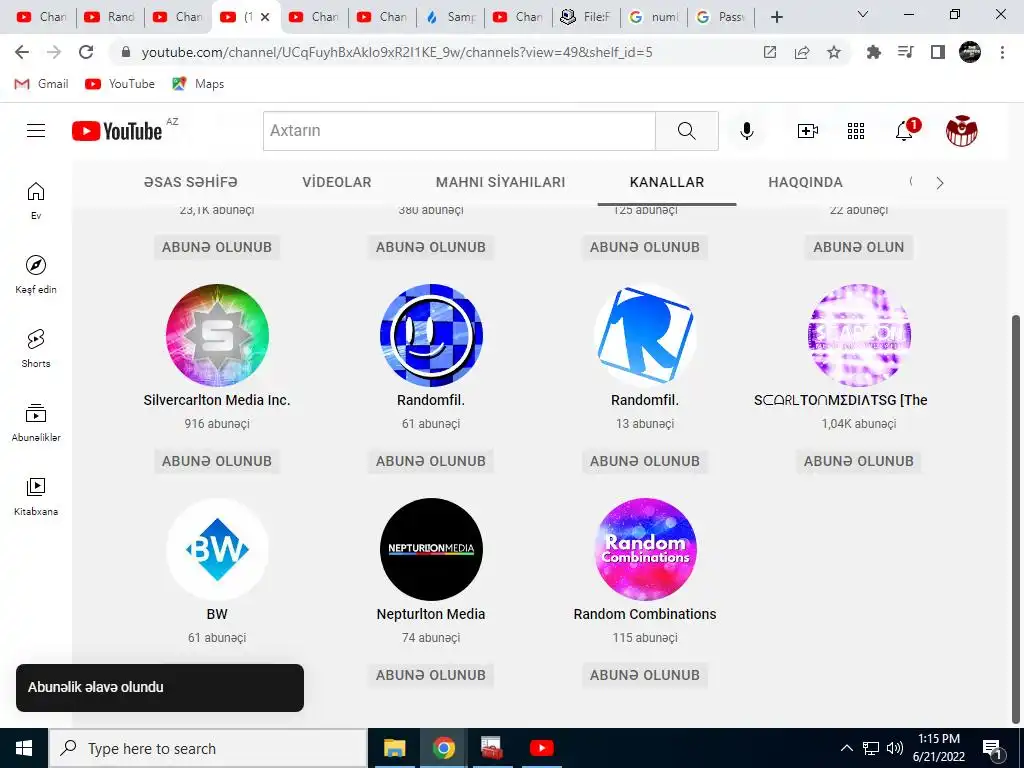This screenshot has width=1024, height=768.
Task: Go to YouTube home via the logo
Action: pyautogui.click(x=117, y=131)
